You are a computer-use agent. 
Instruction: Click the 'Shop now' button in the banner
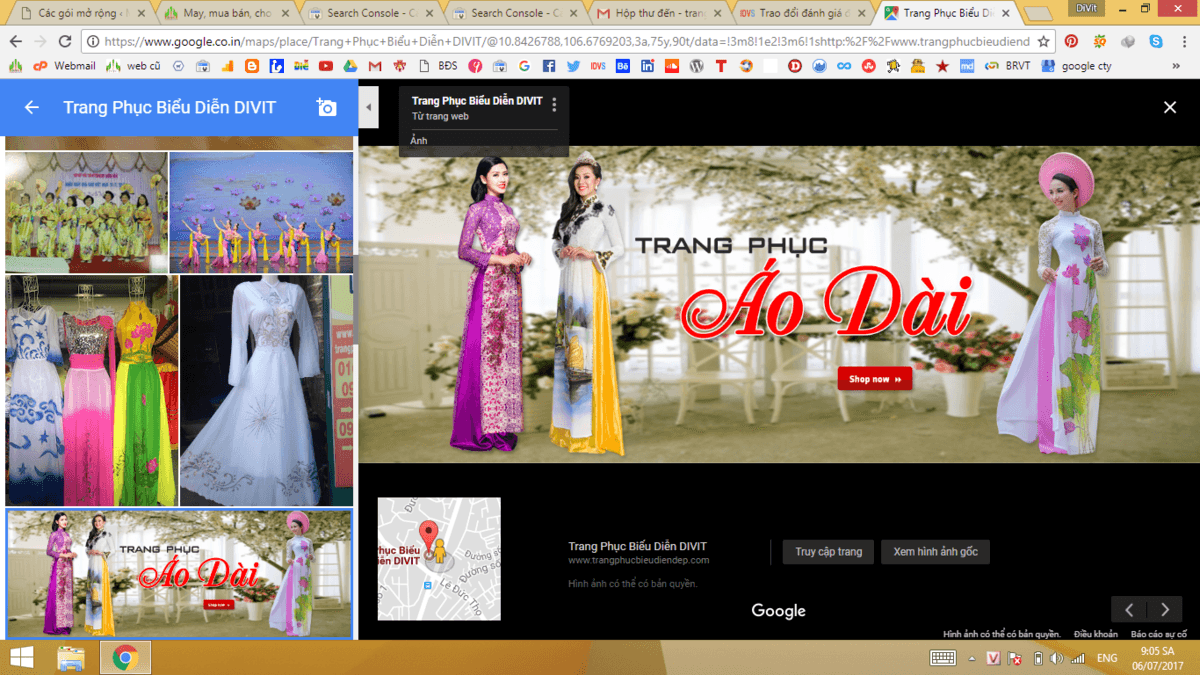[x=875, y=379]
